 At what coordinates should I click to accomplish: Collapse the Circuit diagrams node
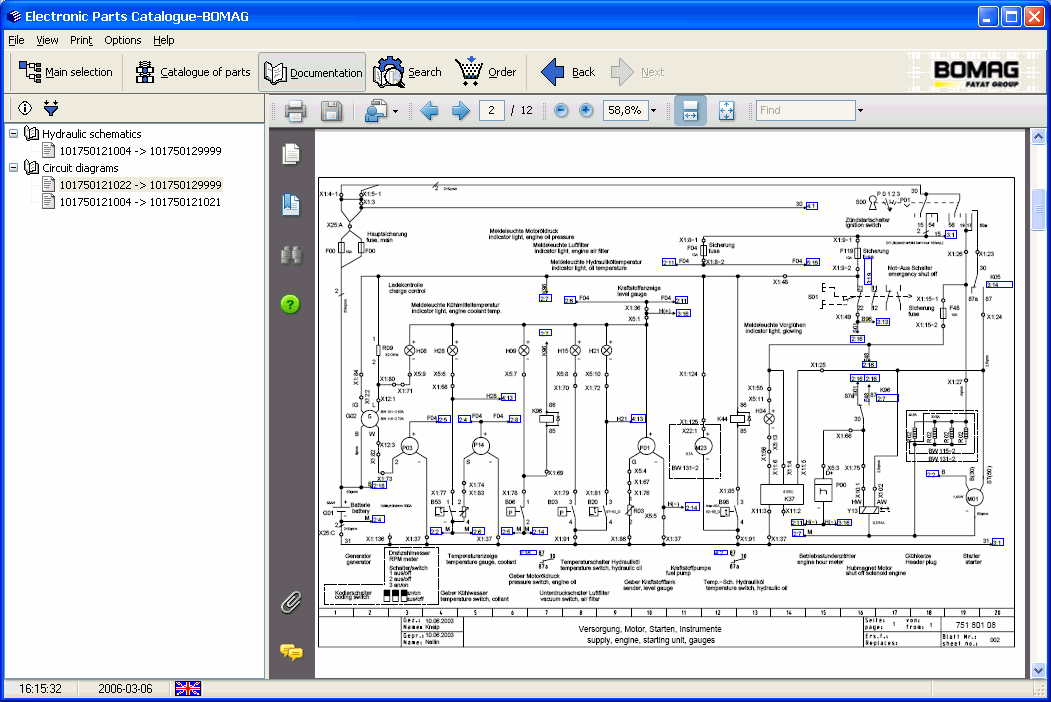[13, 168]
